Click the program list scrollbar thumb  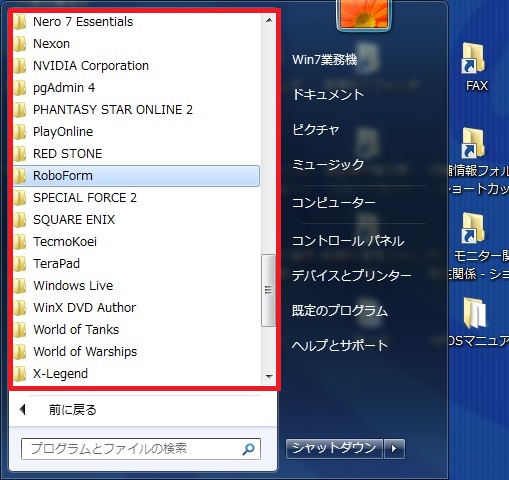(x=268, y=290)
